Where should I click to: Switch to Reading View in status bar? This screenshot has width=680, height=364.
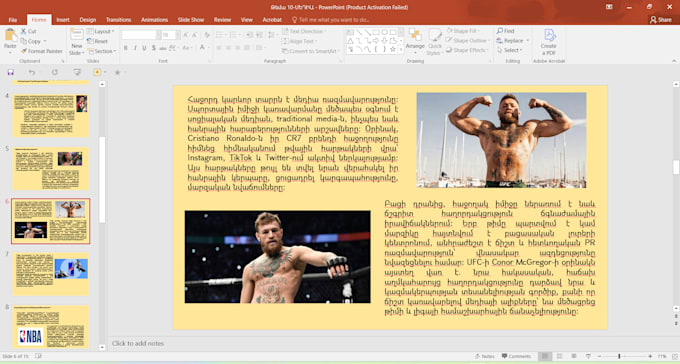574,356
